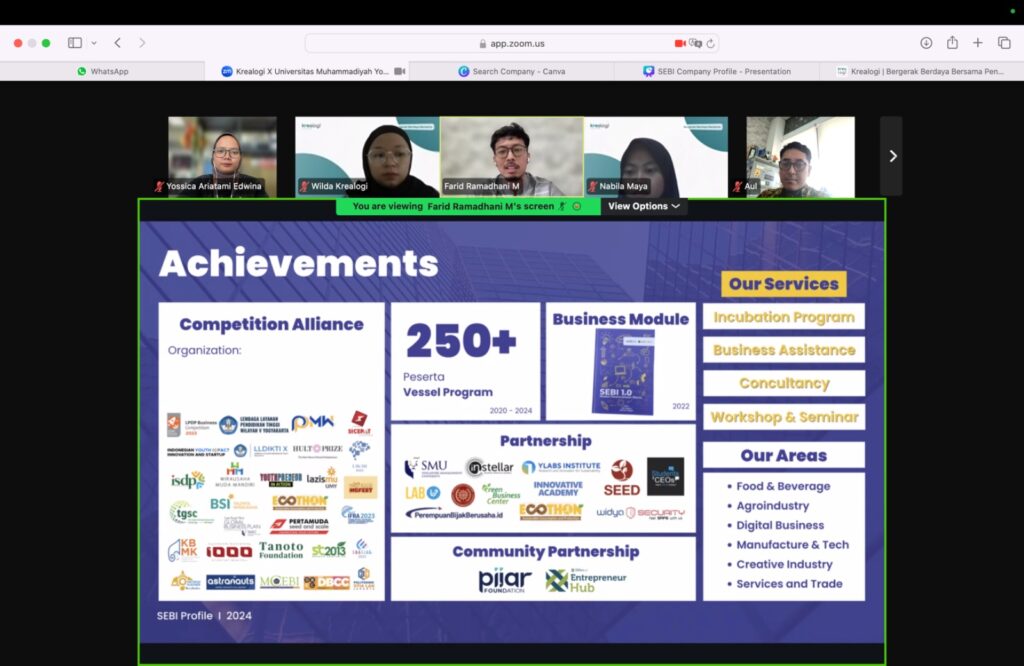Image resolution: width=1024 pixels, height=666 pixels.
Task: Switch to Search Company - Canva tab
Action: 511,71
